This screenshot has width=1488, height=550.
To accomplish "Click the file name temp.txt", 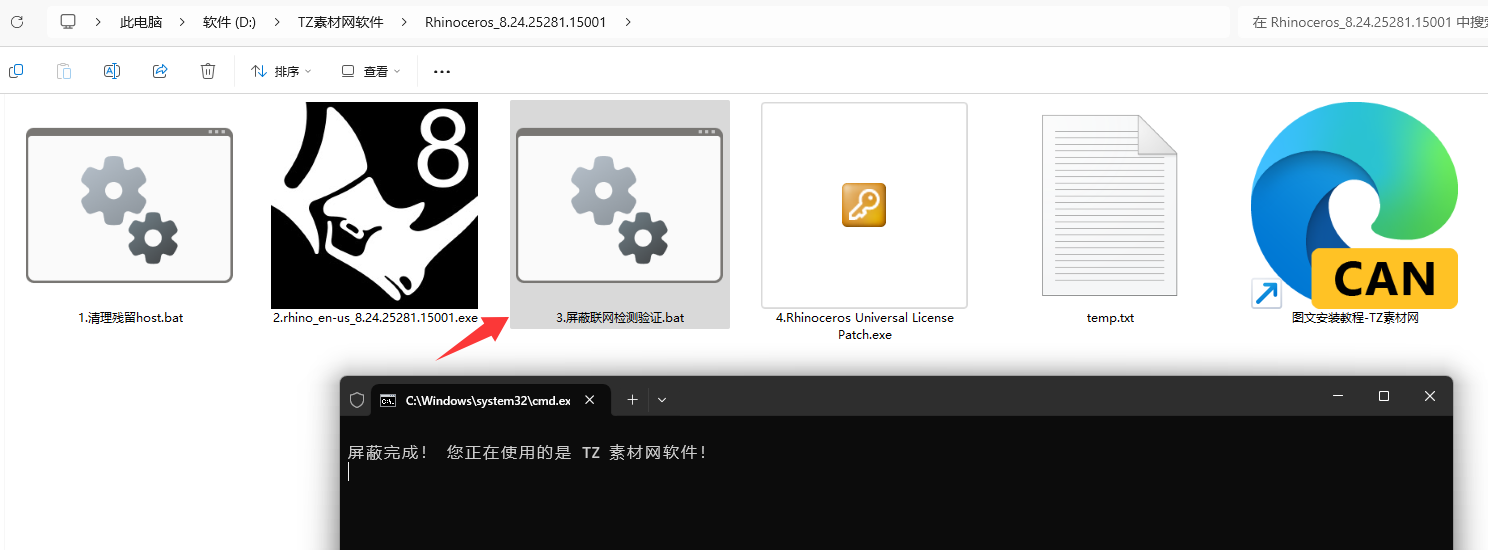I will point(1110,318).
